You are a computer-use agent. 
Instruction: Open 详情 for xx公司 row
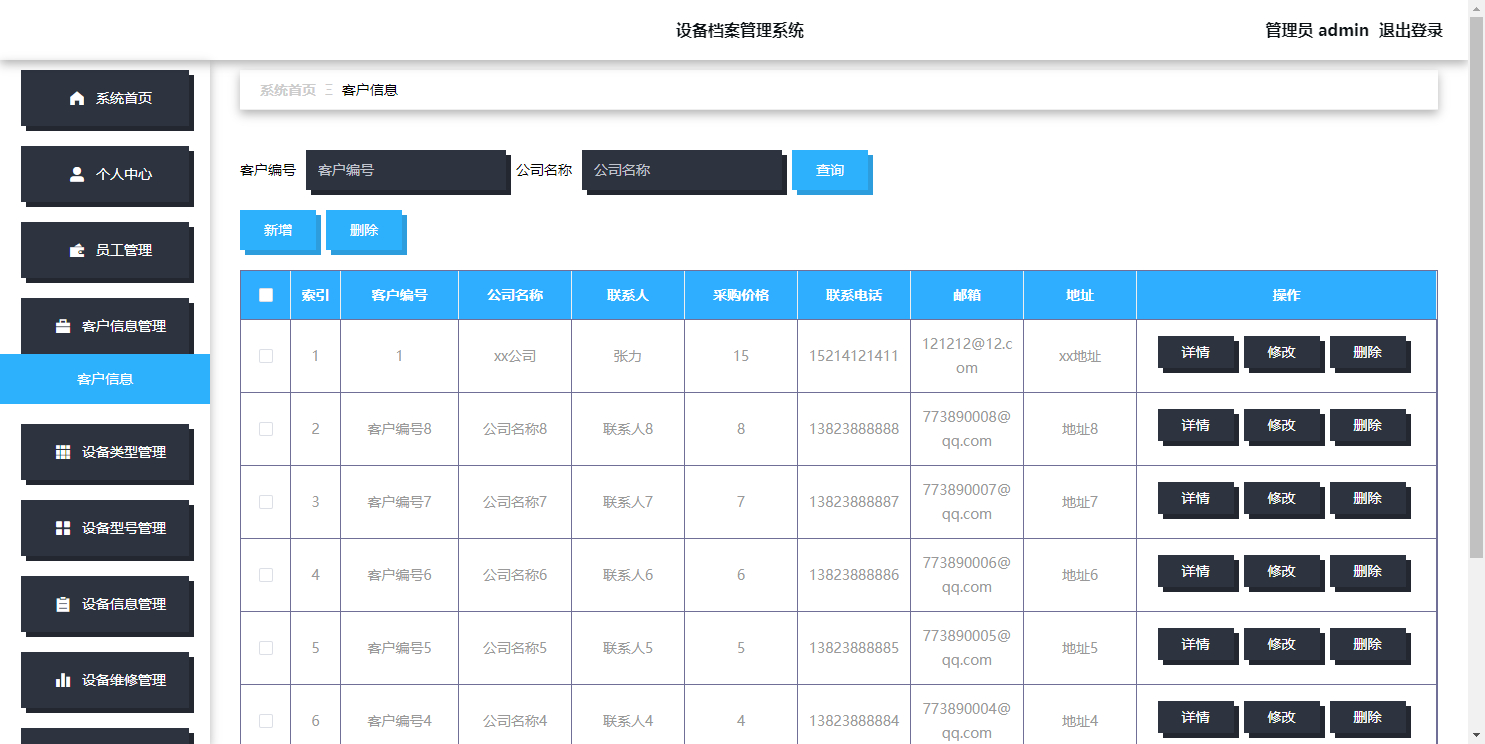(1196, 352)
